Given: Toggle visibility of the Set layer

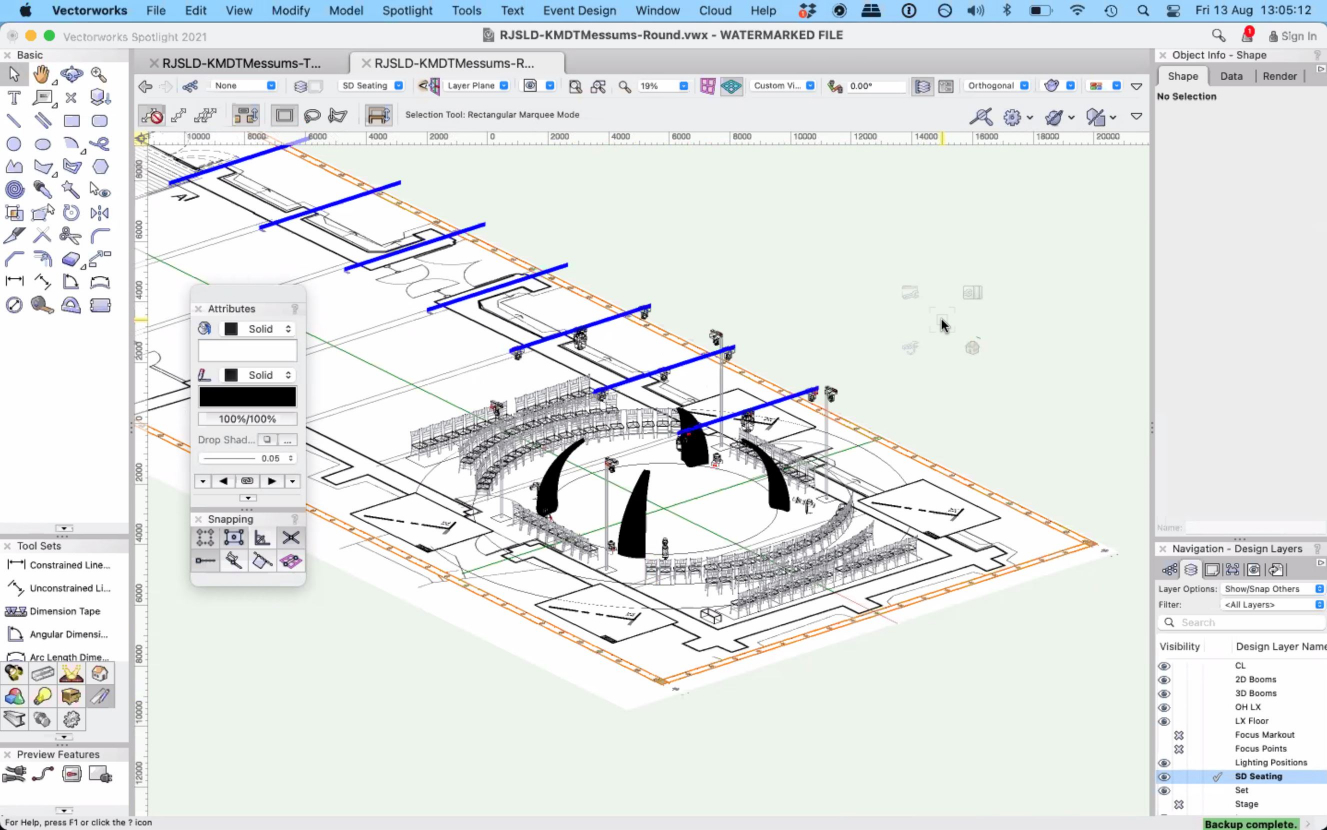Looking at the screenshot, I should [x=1164, y=791].
